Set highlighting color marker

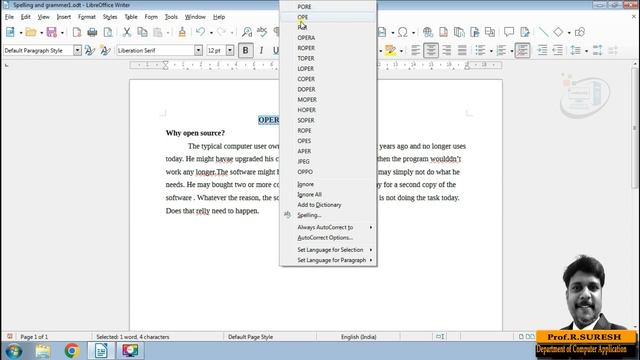390,50
